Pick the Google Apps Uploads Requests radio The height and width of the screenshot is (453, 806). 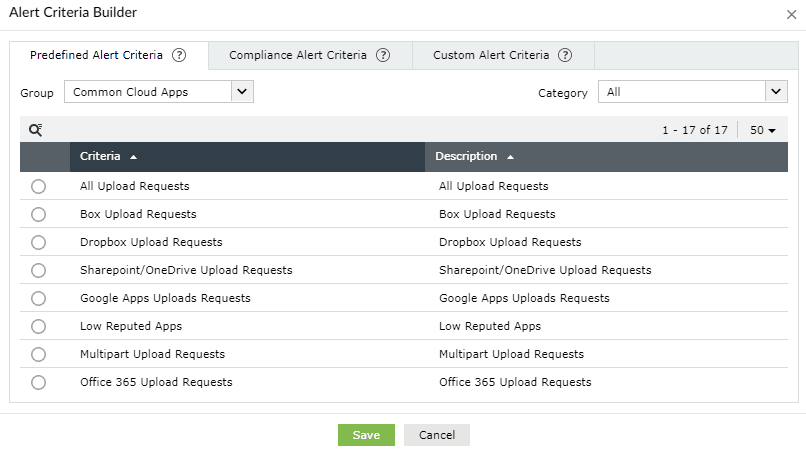(x=38, y=298)
